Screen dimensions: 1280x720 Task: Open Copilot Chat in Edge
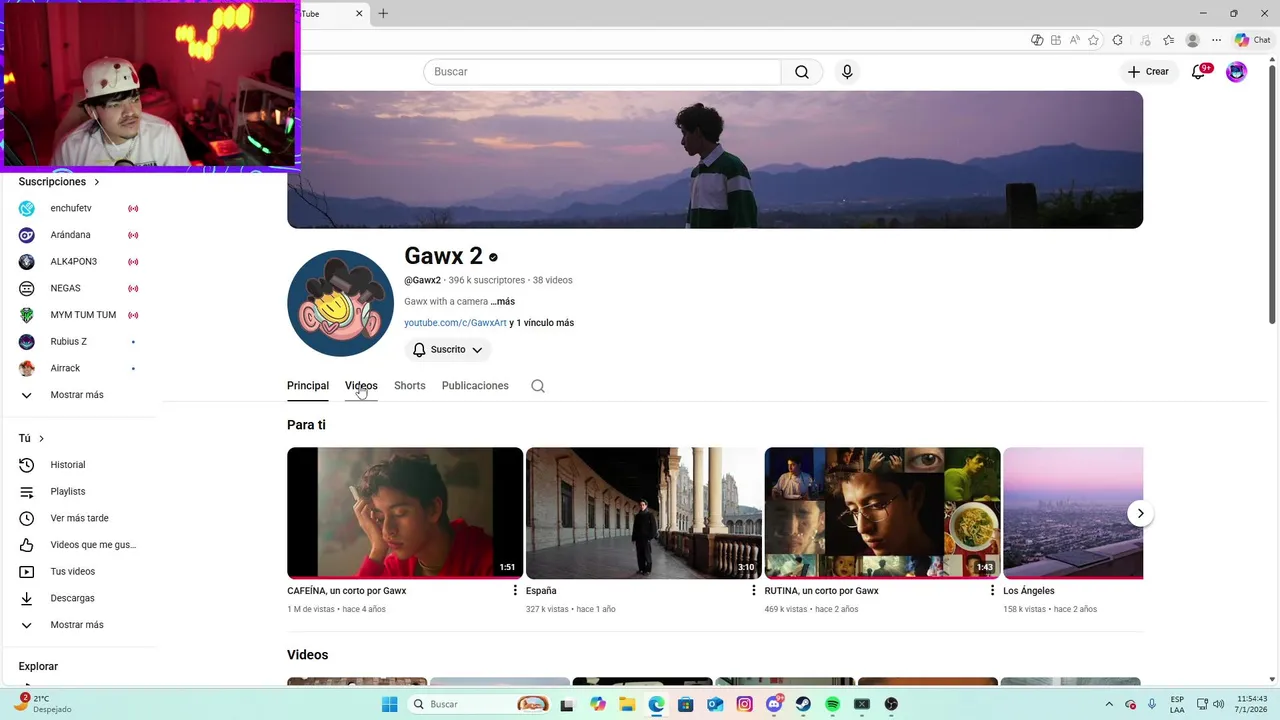pyautogui.click(x=1252, y=40)
